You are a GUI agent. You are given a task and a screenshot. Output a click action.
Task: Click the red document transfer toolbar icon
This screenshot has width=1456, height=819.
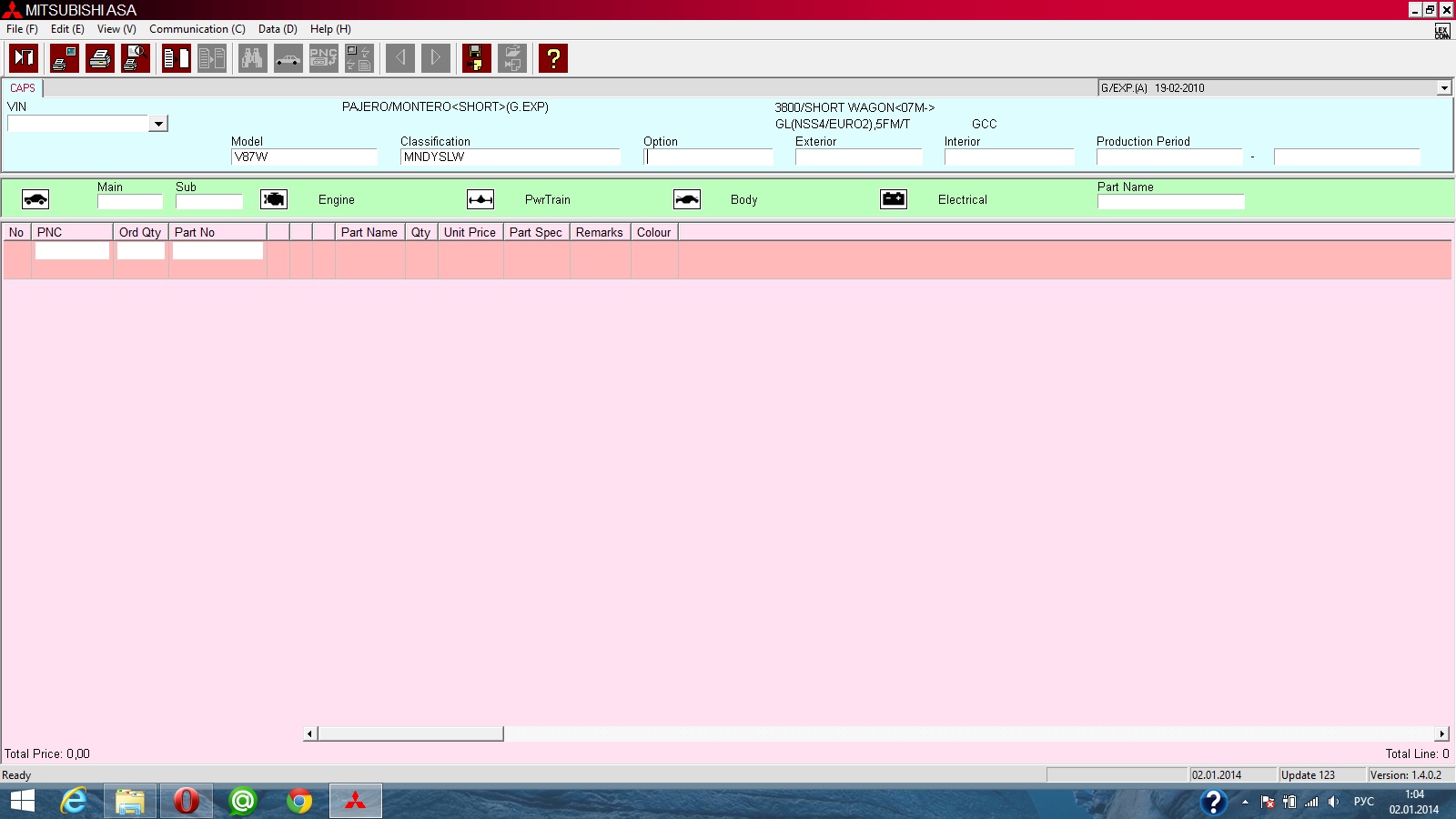tap(177, 58)
